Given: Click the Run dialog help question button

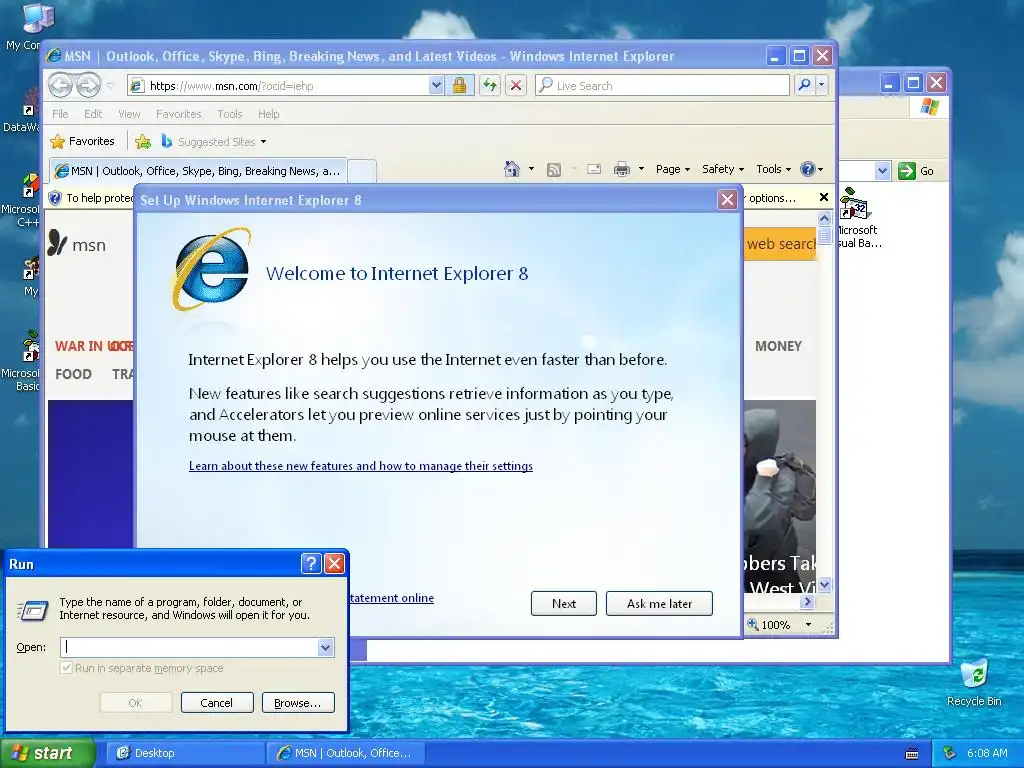Looking at the screenshot, I should (x=311, y=564).
